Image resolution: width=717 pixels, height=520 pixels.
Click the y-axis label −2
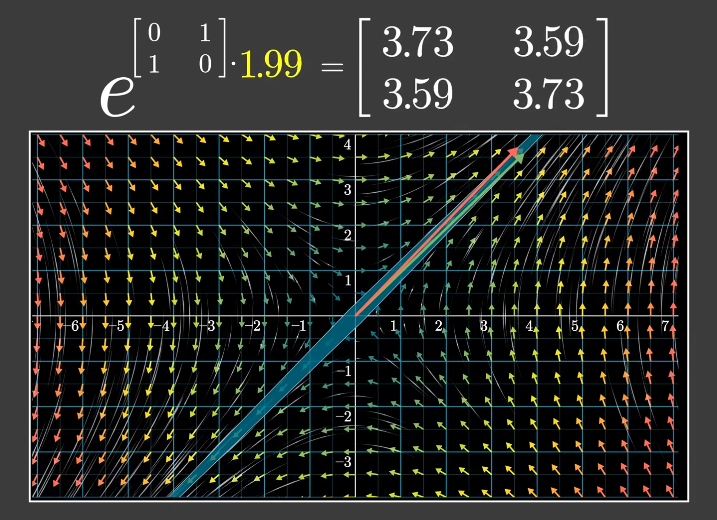tap(343, 416)
